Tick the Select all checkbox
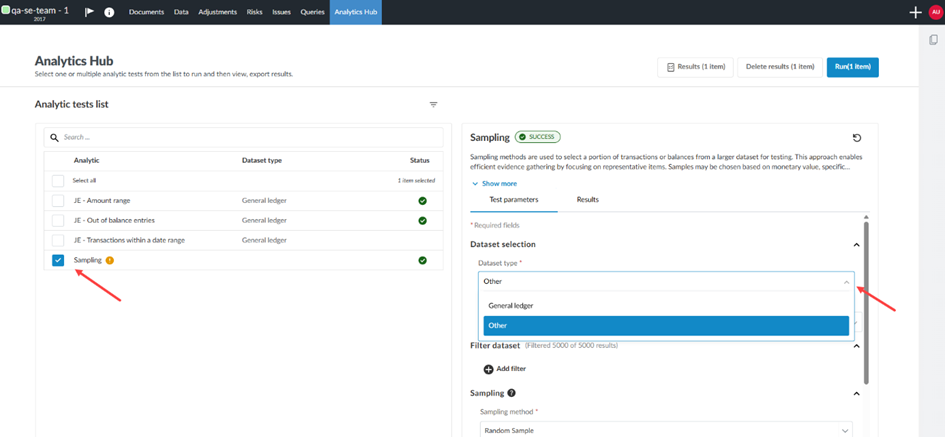This screenshot has width=945, height=437. point(58,181)
